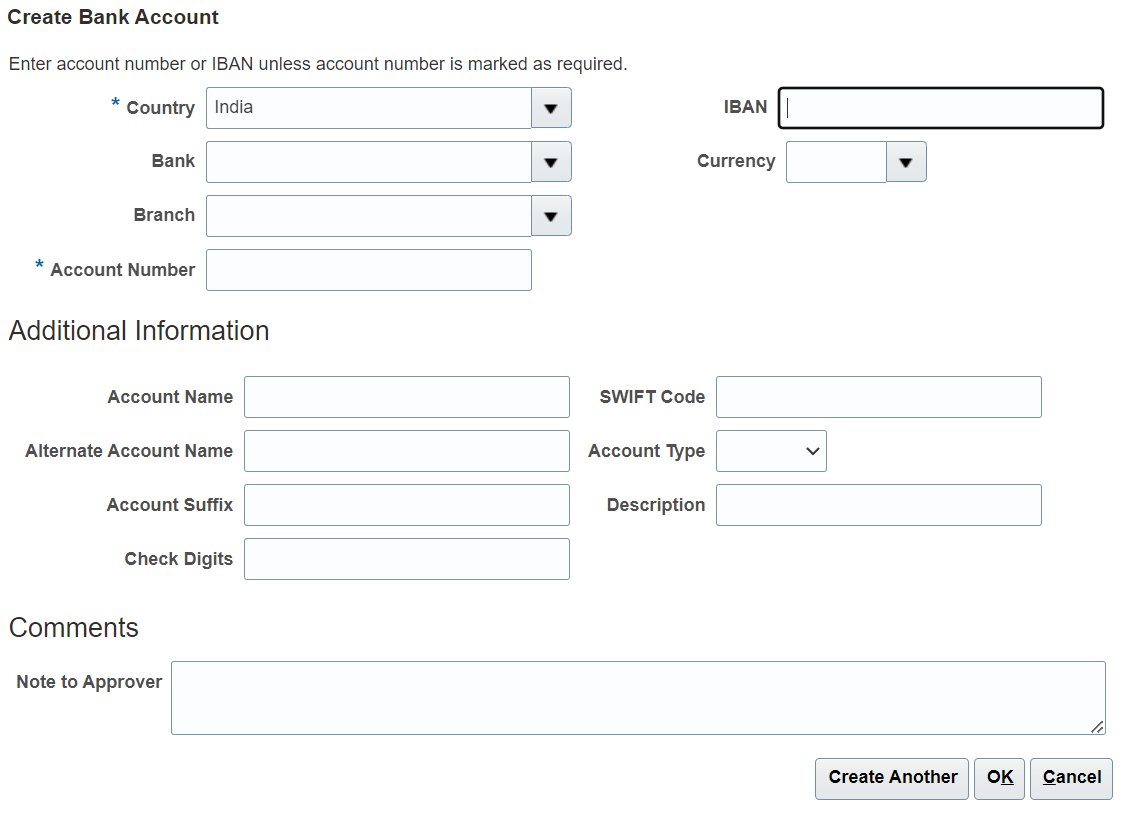Click inside the IBAN input field
Image resolution: width=1122 pixels, height=813 pixels.
tap(940, 107)
